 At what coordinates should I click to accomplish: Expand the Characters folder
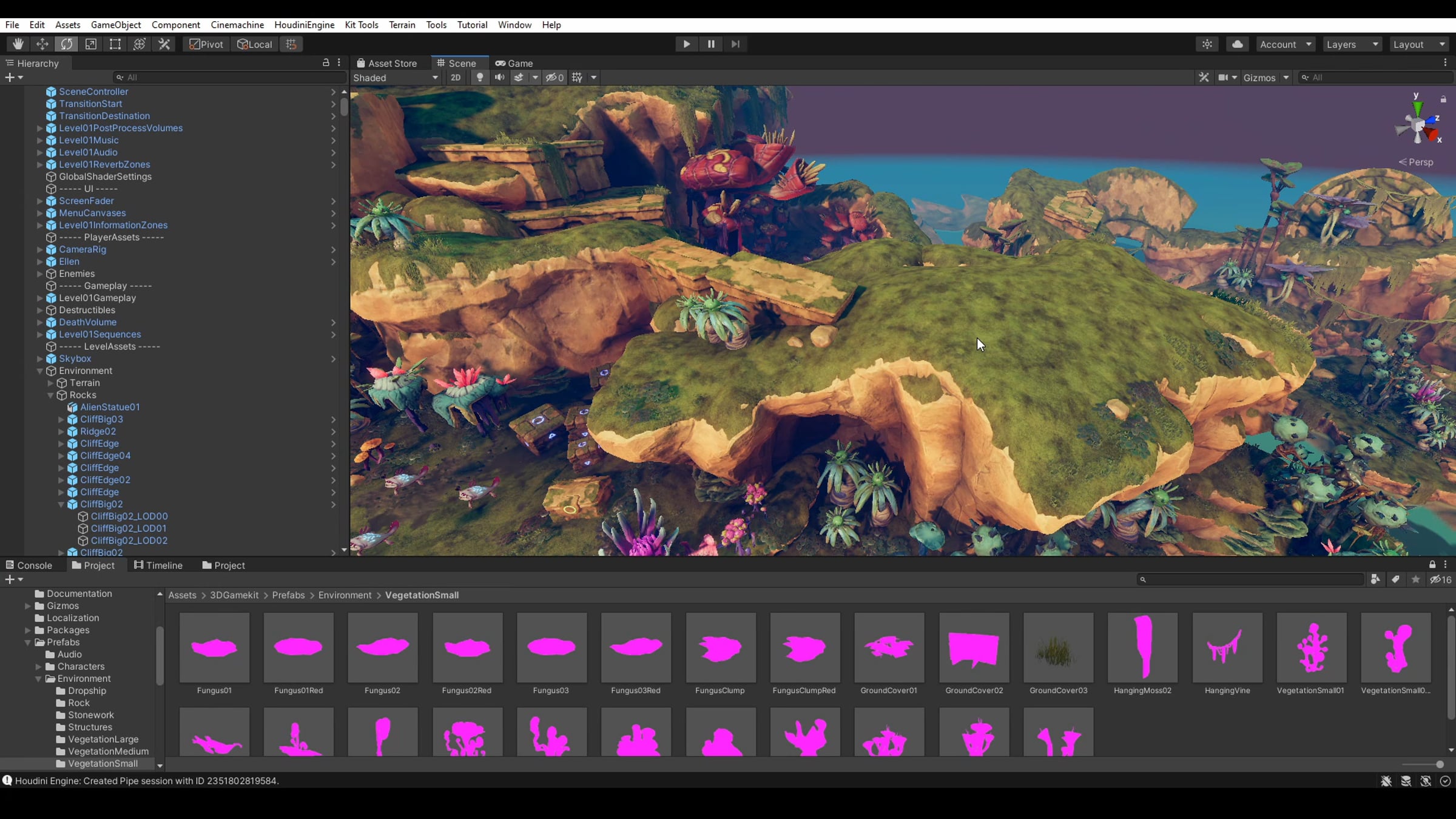point(39,667)
